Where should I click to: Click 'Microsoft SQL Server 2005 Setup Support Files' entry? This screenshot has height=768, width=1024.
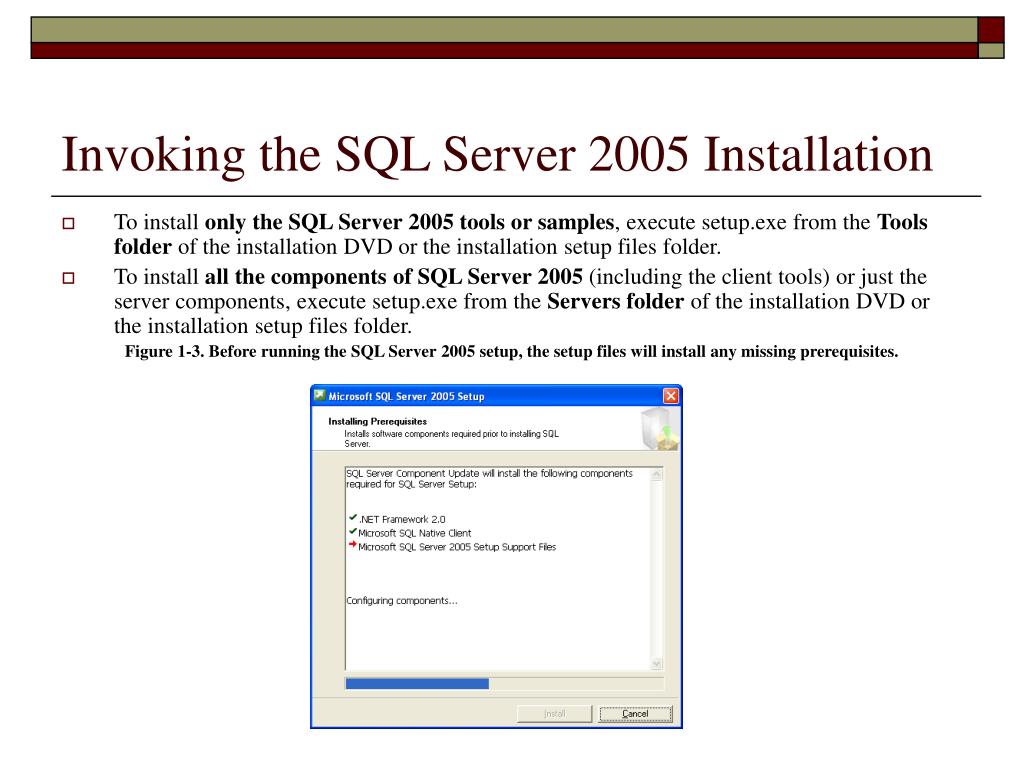click(x=457, y=547)
